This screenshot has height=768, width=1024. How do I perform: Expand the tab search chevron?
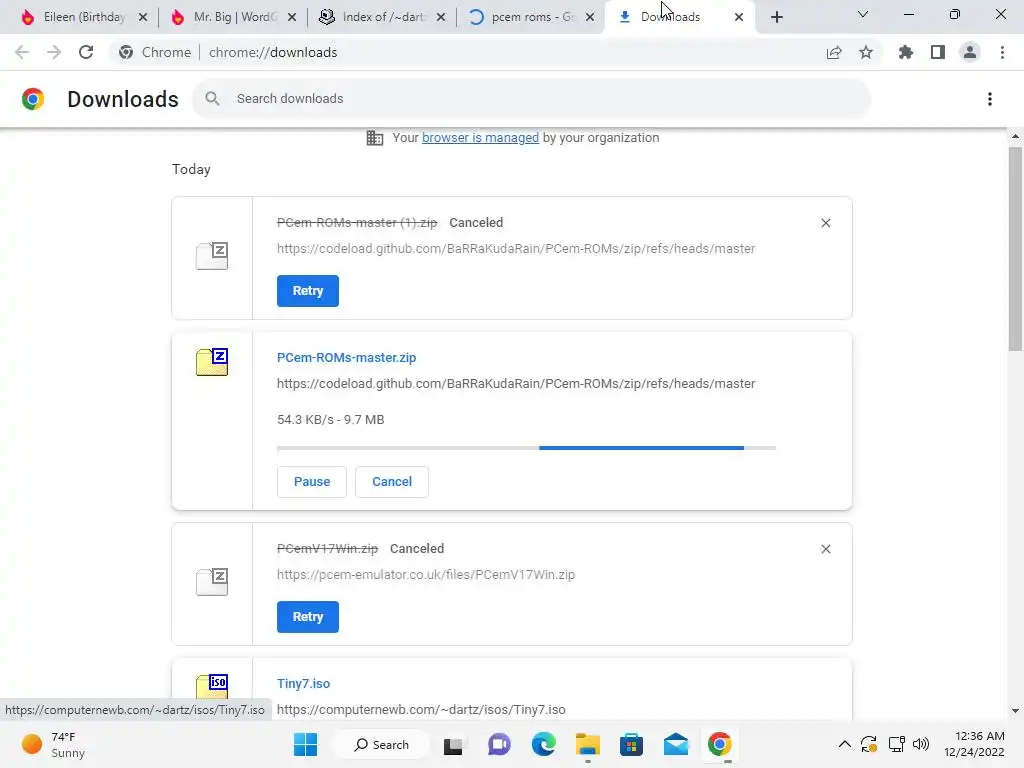[x=863, y=14]
